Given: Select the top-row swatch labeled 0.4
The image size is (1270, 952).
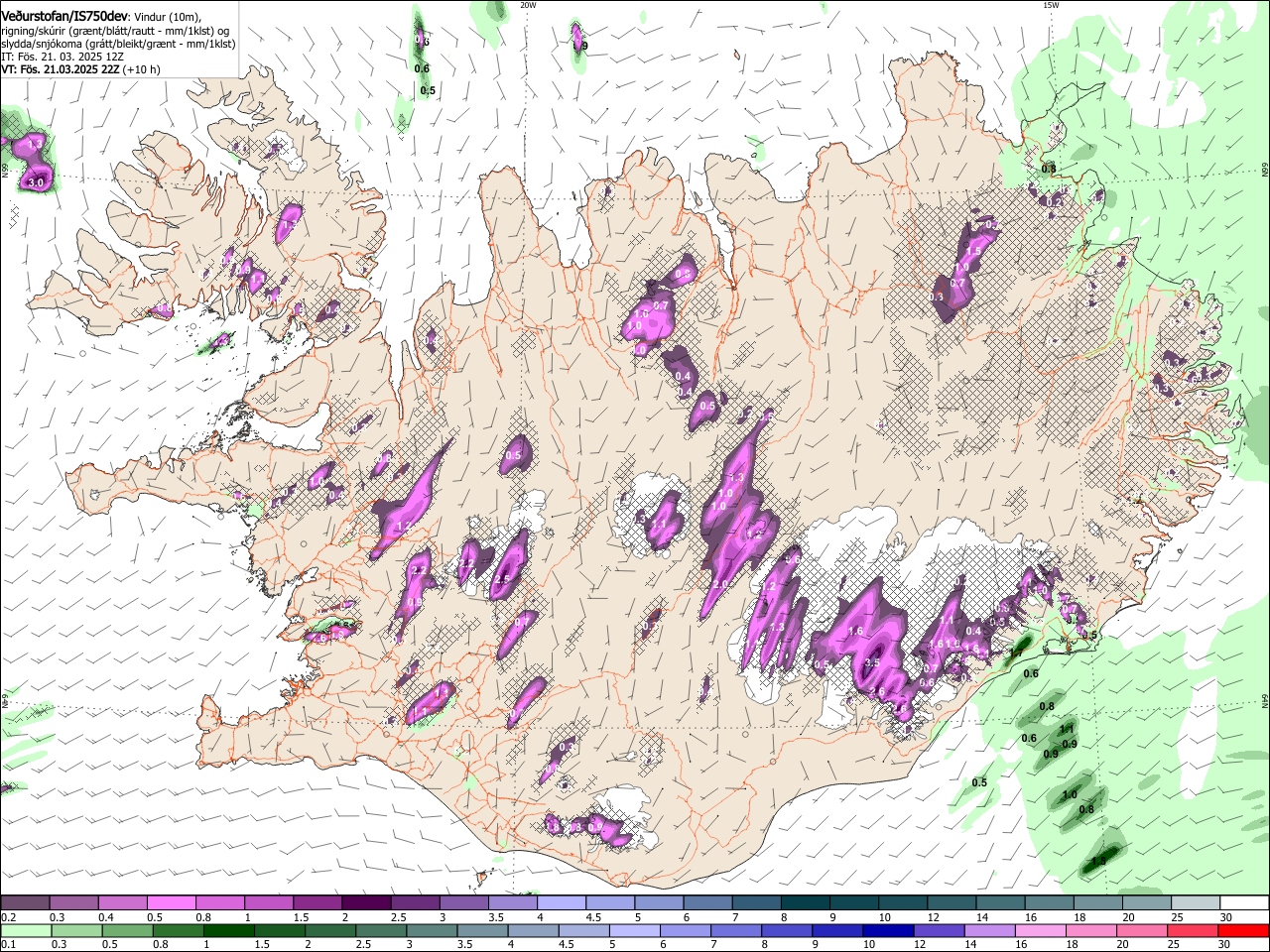Looking at the screenshot, I should [122, 902].
